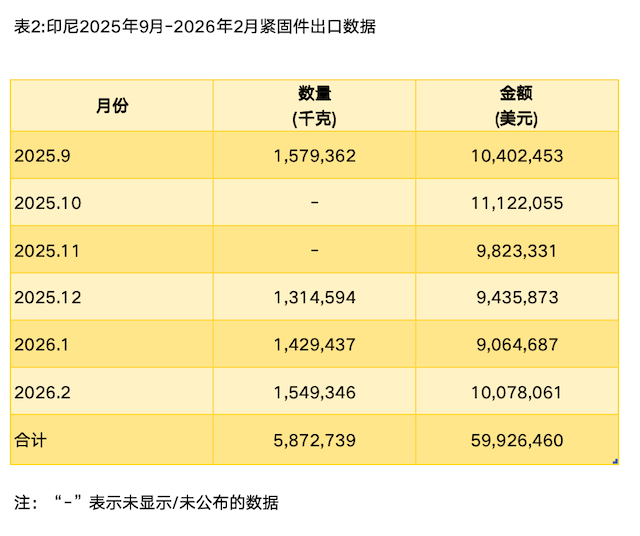Select the quantity cell '1,429,437'
Screen dimensions: 640x536
click(x=314, y=344)
